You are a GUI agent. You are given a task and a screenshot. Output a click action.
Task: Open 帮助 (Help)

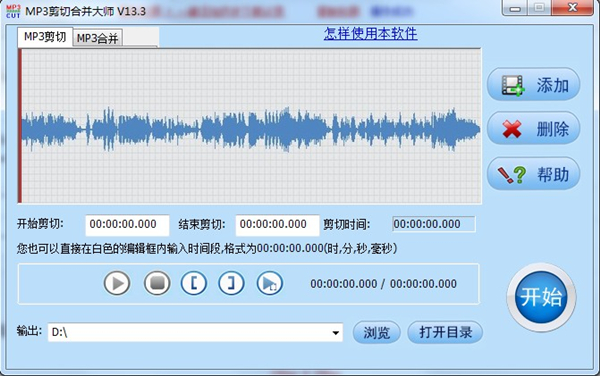pyautogui.click(x=533, y=174)
